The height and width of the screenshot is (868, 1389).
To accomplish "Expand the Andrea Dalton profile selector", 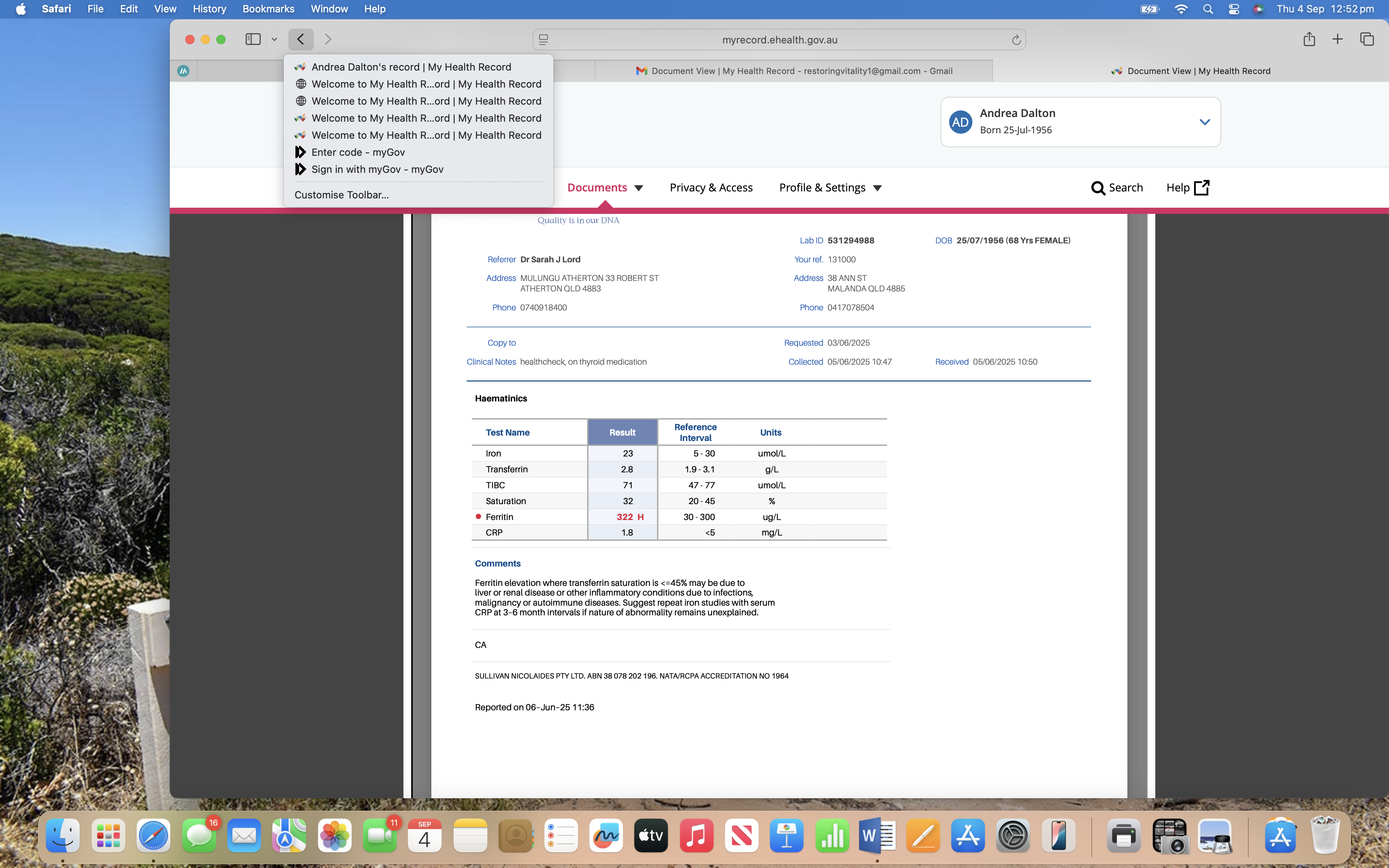I will coord(1204,122).
